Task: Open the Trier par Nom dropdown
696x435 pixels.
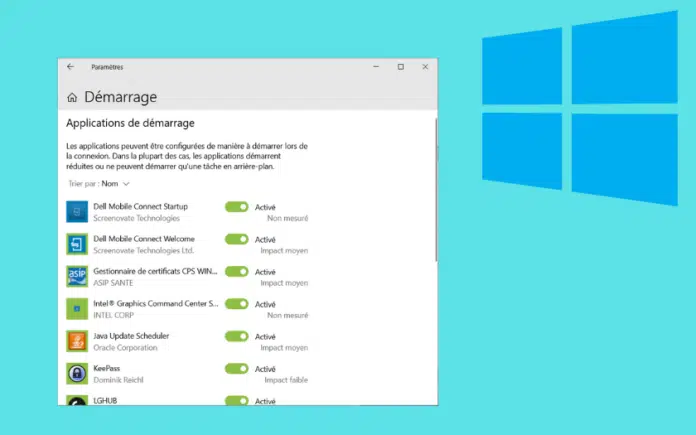Action: (99, 184)
